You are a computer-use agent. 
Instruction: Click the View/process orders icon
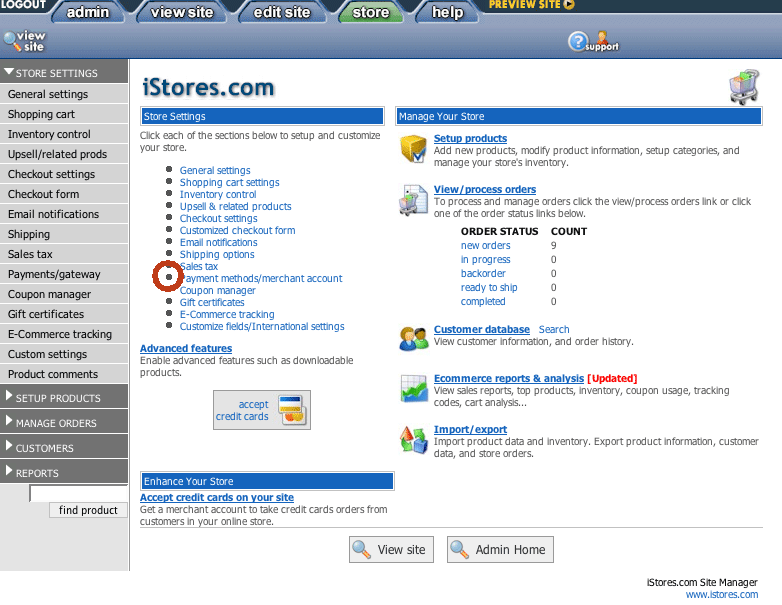click(414, 199)
